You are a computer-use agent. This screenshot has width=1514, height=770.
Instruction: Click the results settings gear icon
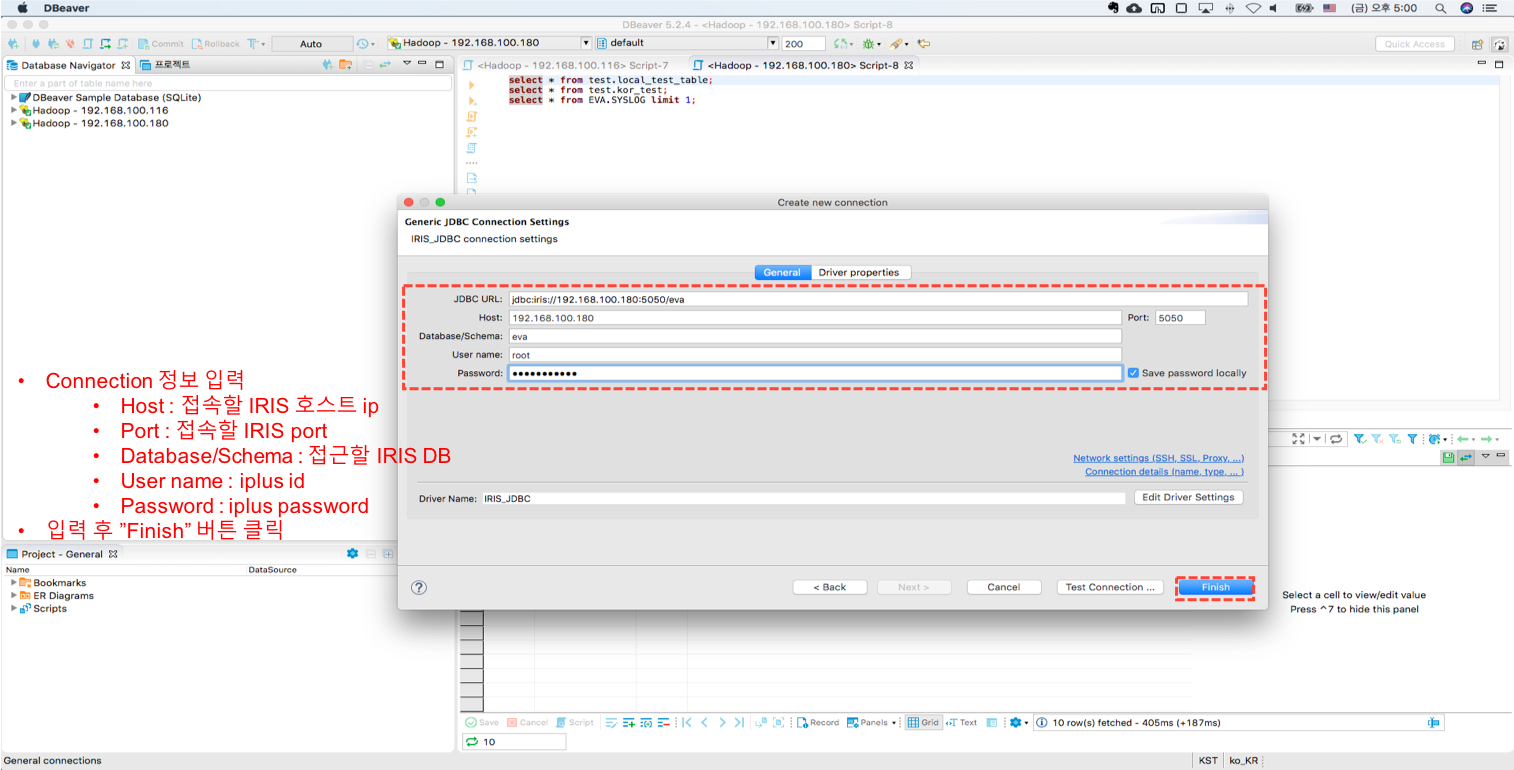click(x=1016, y=722)
